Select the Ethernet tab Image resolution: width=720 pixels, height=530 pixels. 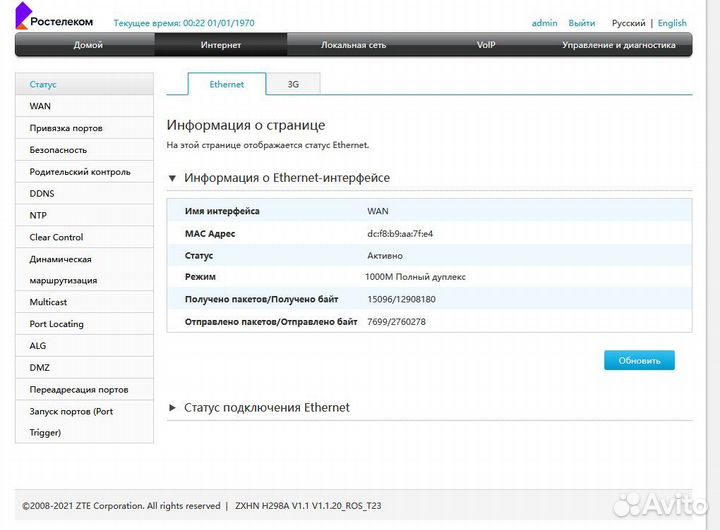(226, 85)
